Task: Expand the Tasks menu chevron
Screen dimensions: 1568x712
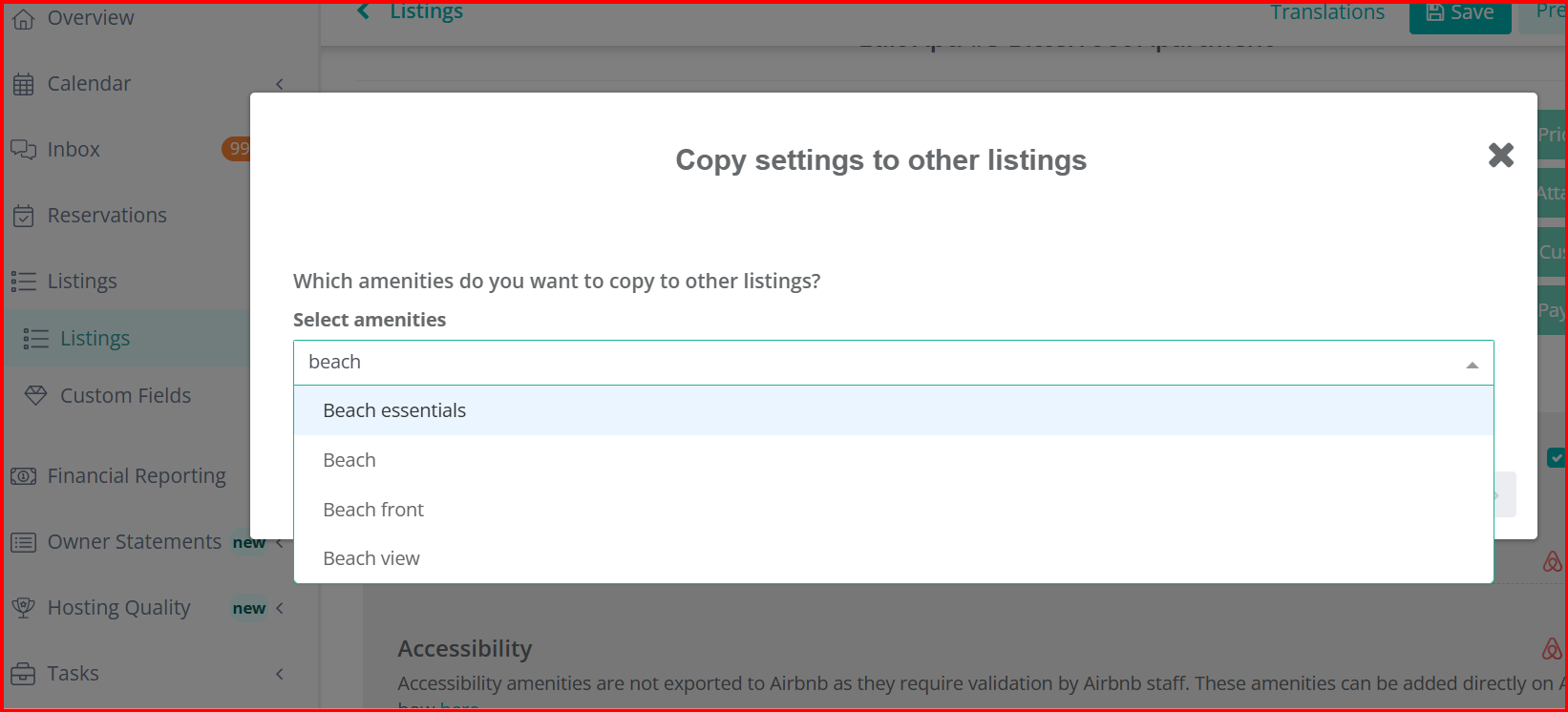Action: [280, 674]
